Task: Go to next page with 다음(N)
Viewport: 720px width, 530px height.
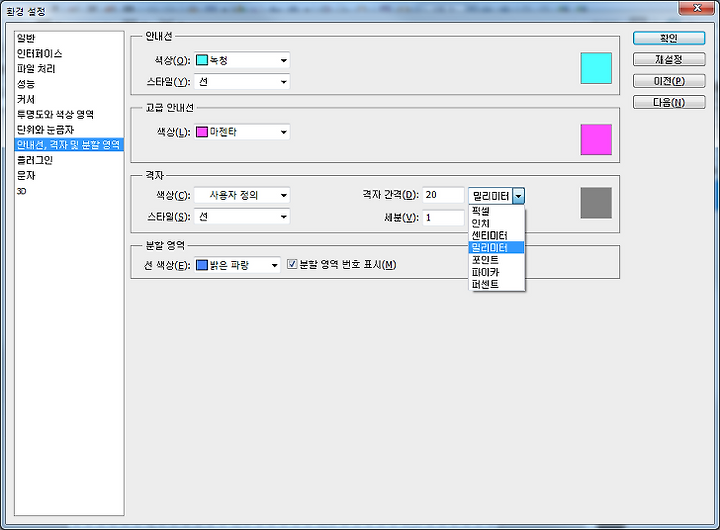Action: [x=669, y=102]
